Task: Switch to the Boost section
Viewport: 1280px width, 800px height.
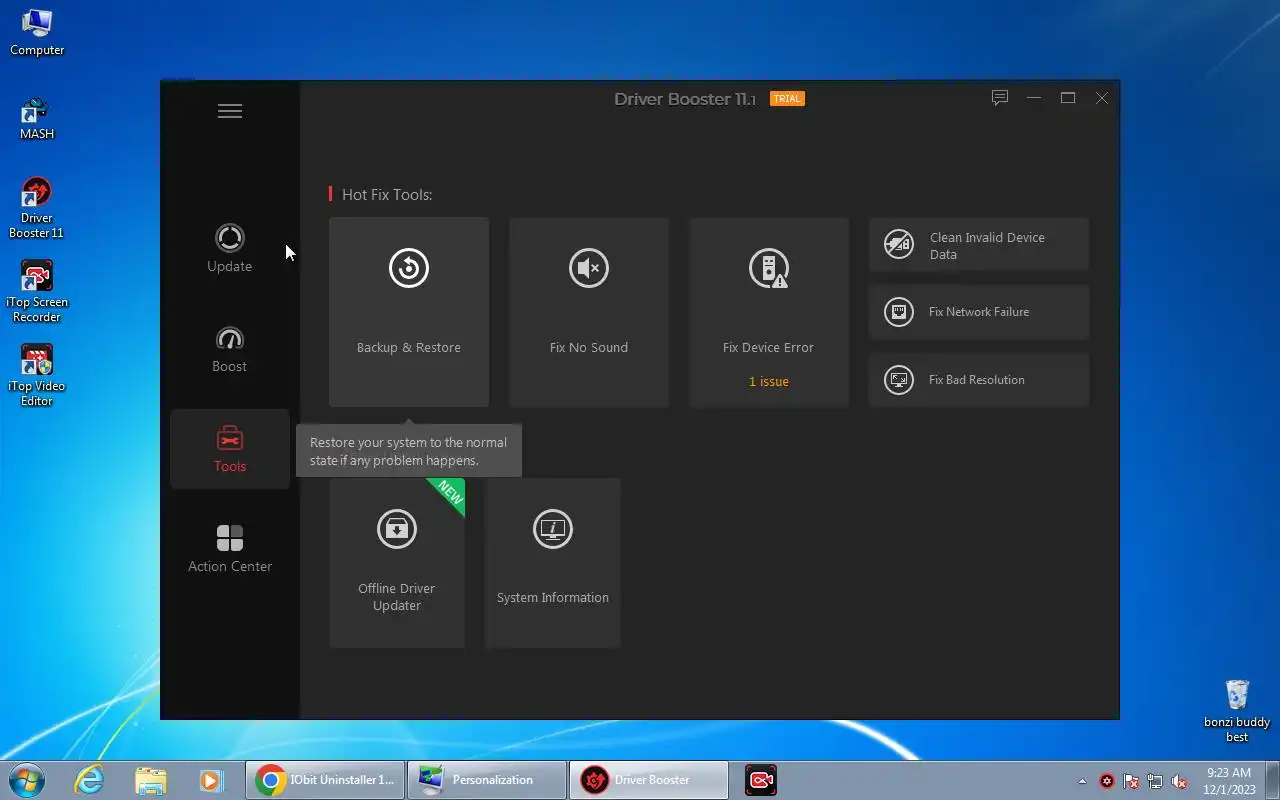Action: pos(230,349)
